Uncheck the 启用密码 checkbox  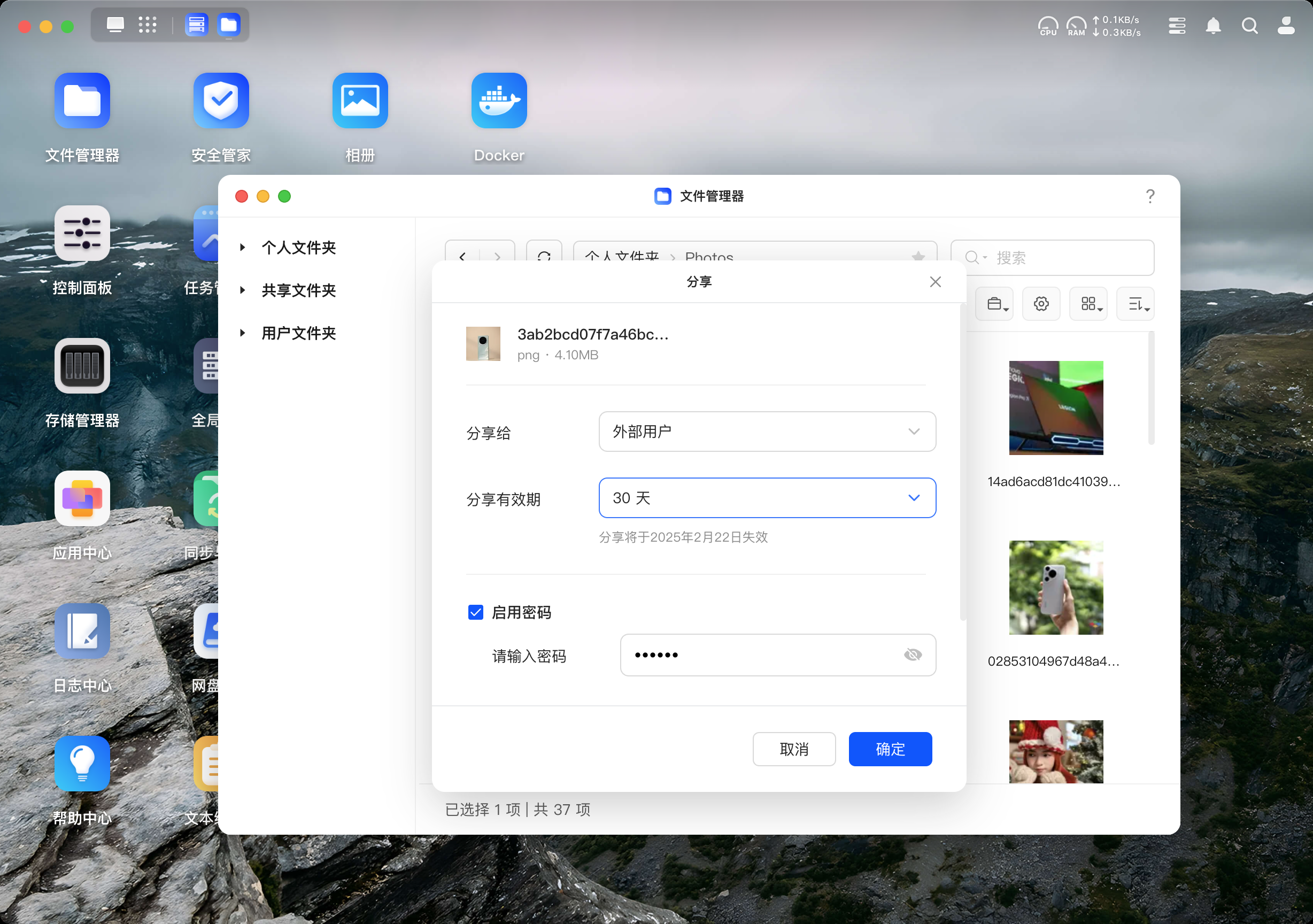click(x=475, y=612)
